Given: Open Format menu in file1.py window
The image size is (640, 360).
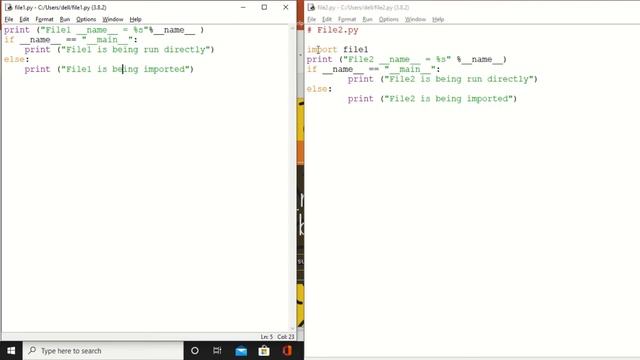Looking at the screenshot, I should click(44, 19).
